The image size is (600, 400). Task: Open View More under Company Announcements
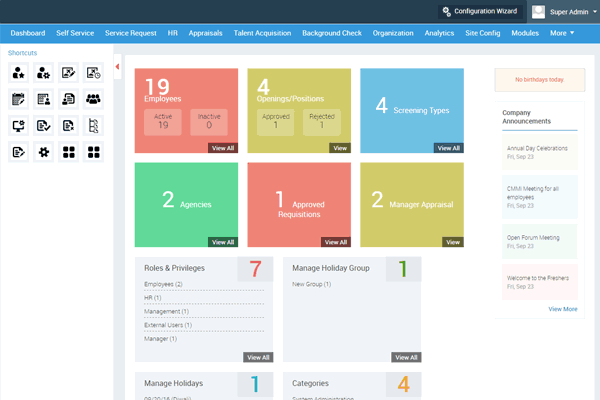coord(562,309)
